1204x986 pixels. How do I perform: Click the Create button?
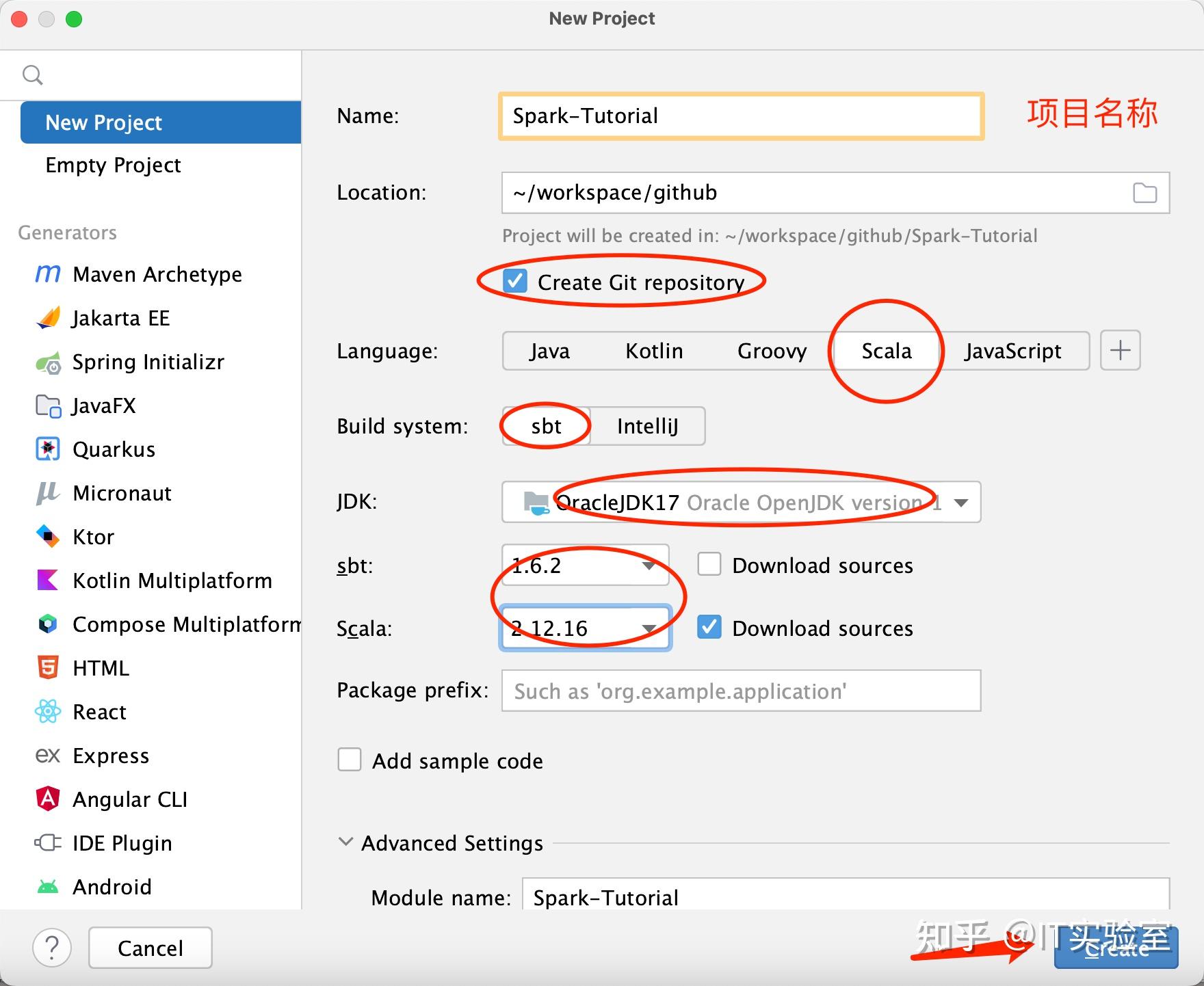pyautogui.click(x=1116, y=948)
